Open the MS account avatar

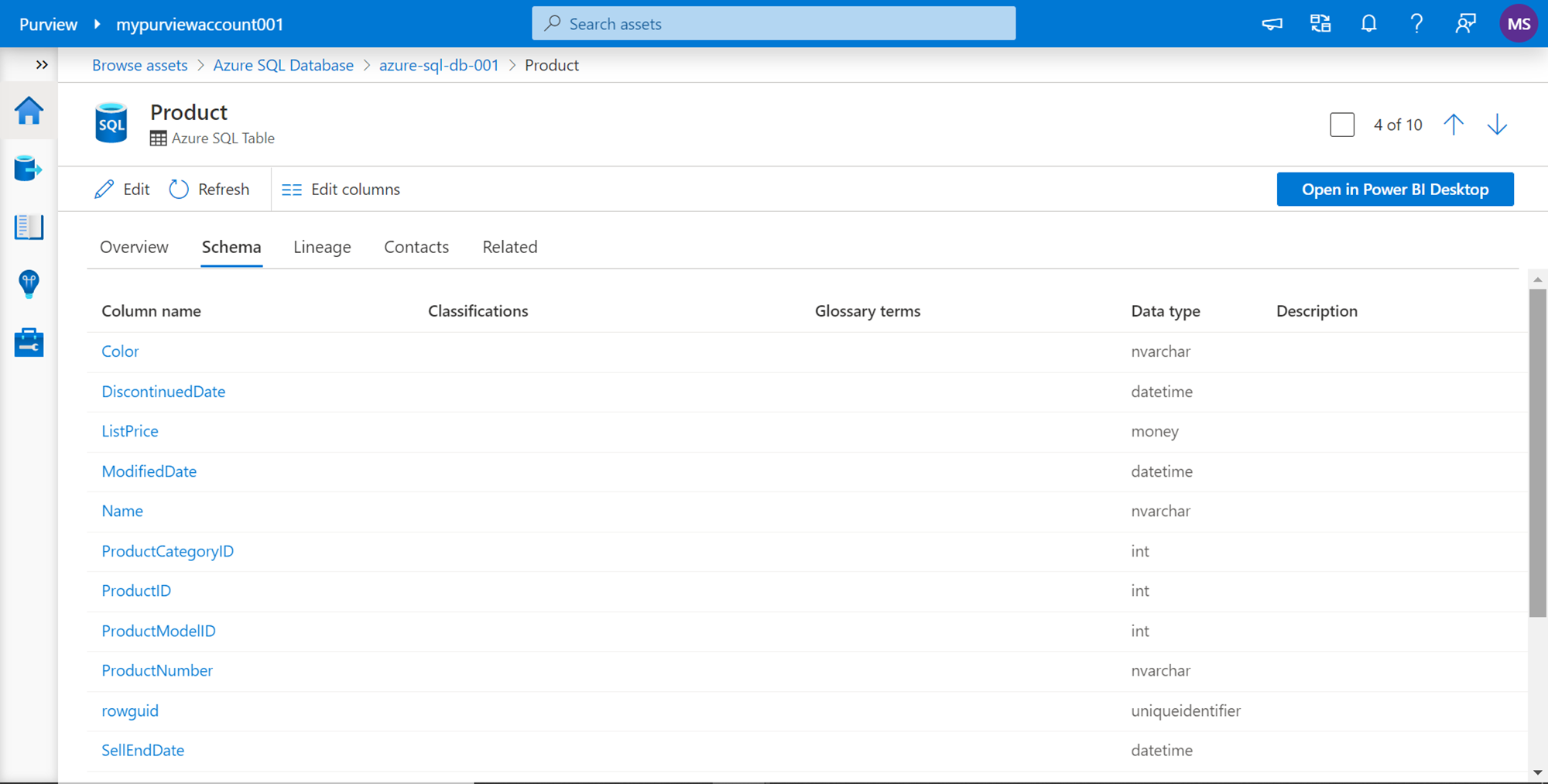pos(1519,24)
